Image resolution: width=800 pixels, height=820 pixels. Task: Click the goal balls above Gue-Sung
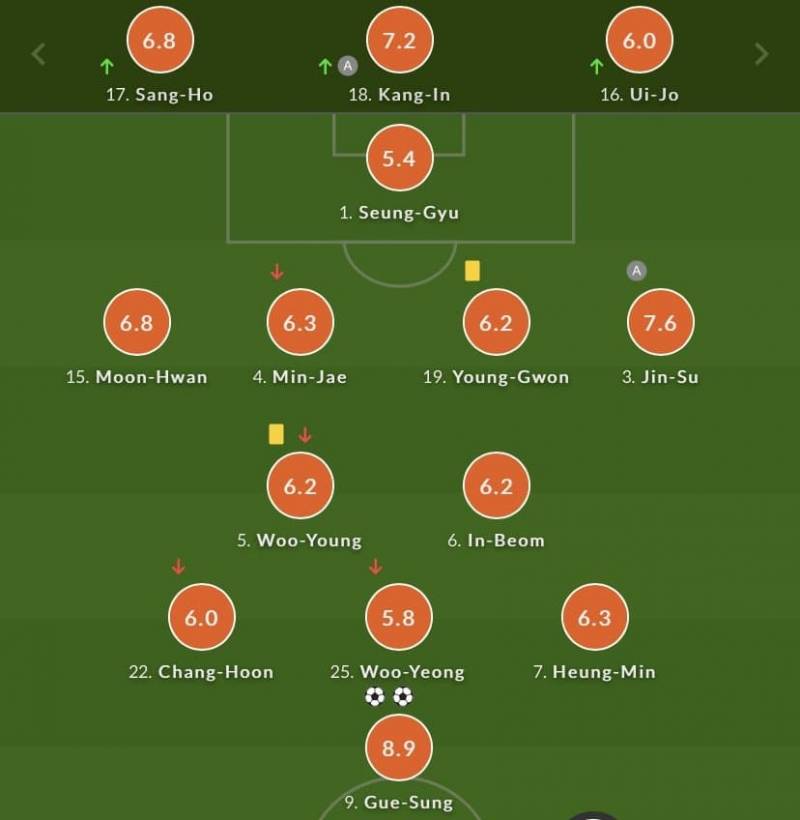389,697
